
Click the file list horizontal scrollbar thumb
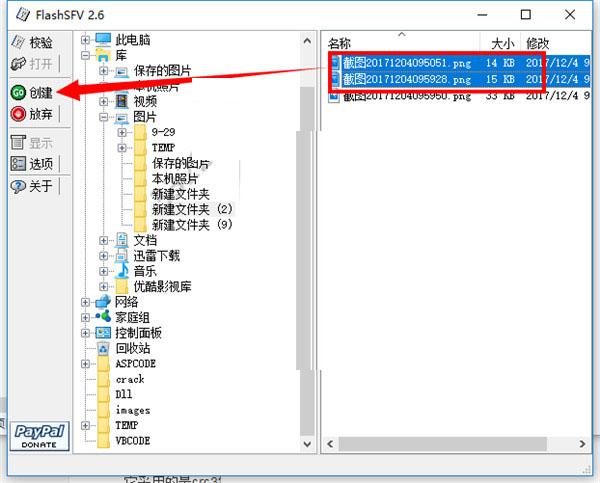coord(442,444)
